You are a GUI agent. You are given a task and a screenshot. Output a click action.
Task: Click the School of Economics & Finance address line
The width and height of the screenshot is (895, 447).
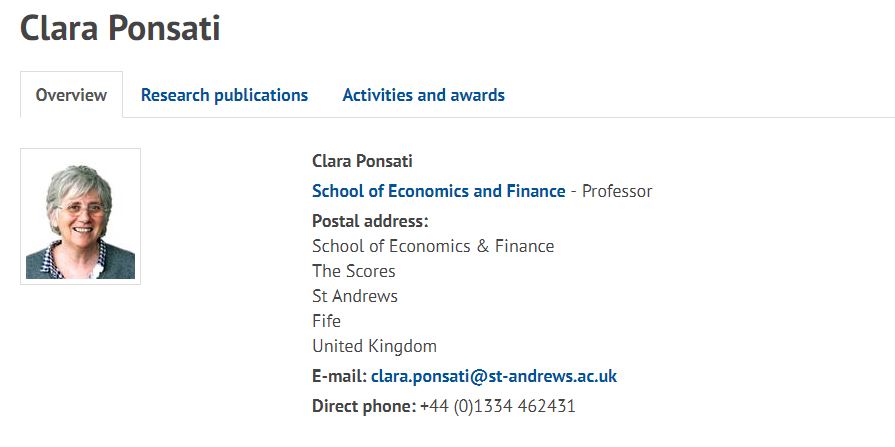[x=433, y=246]
